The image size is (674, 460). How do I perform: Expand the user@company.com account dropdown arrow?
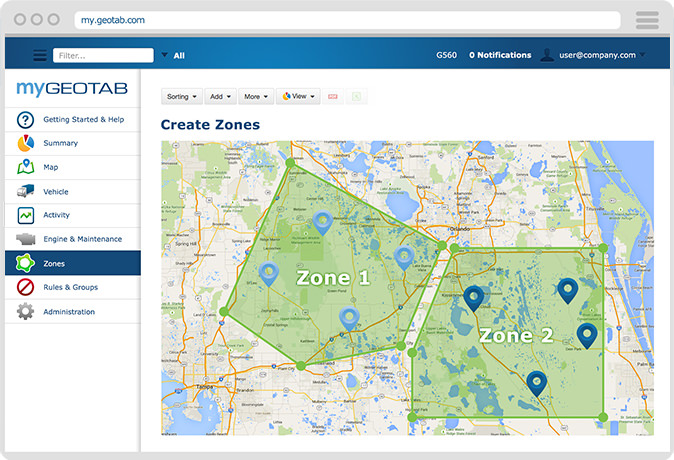643,55
